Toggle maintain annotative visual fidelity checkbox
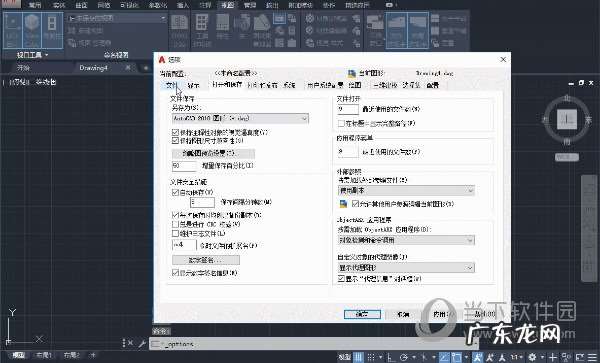Screen dimensions: 600x363 tap(175, 132)
